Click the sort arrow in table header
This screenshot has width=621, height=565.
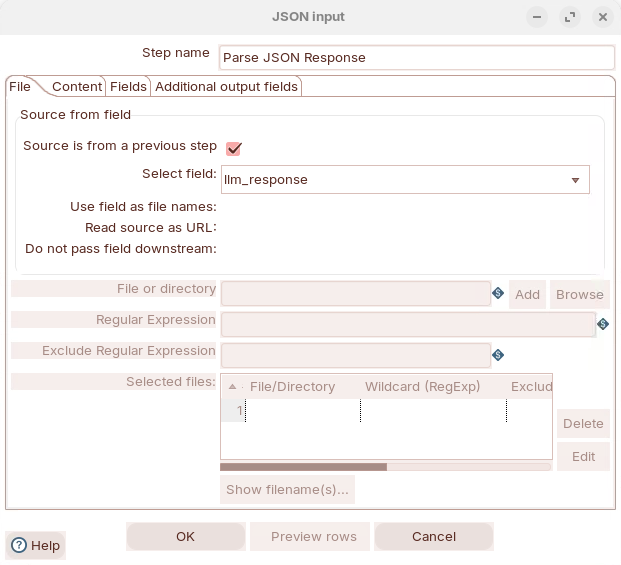(233, 387)
